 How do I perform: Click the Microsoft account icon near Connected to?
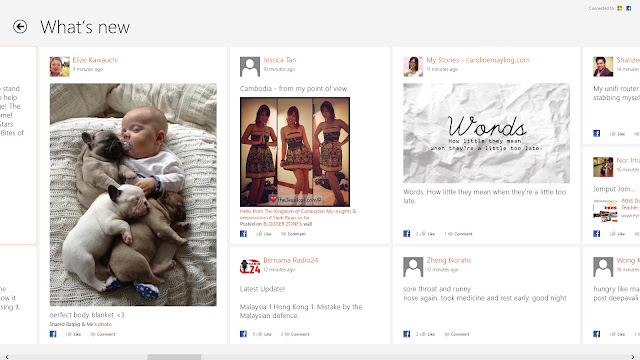point(620,8)
